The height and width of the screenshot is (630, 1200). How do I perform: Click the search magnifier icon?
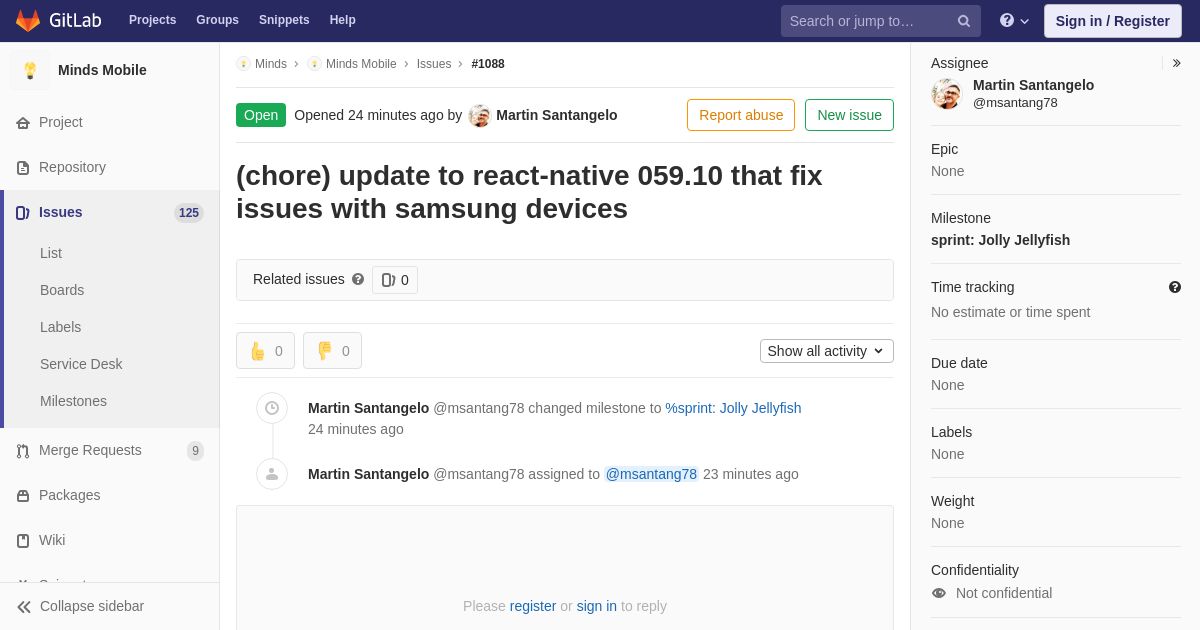pyautogui.click(x=964, y=21)
